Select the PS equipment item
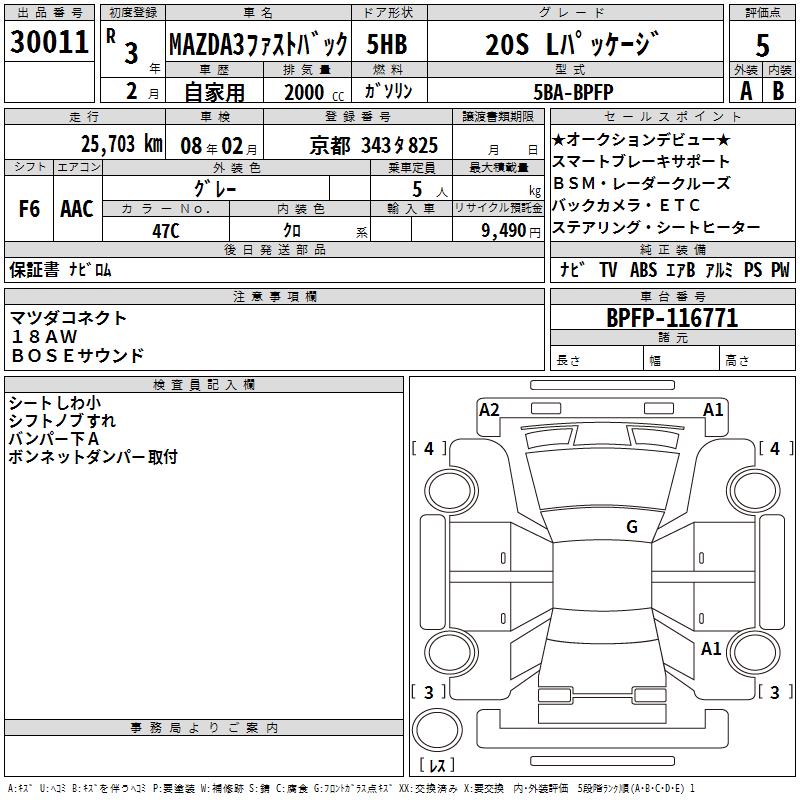 (753, 269)
